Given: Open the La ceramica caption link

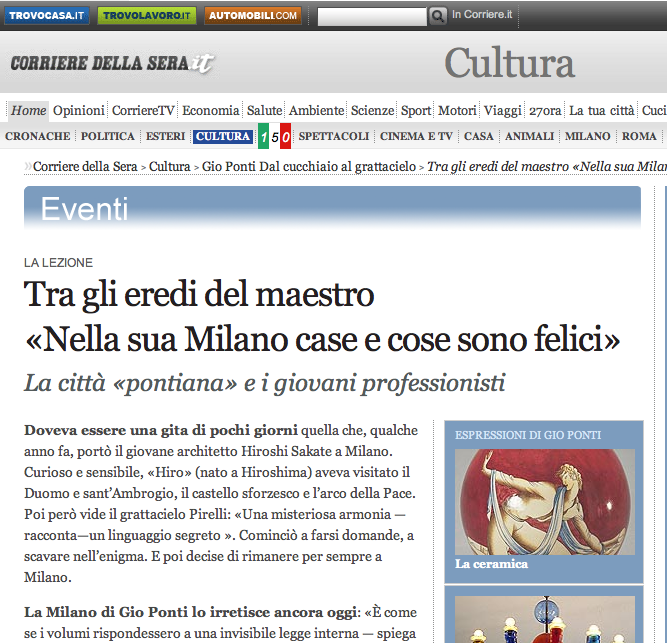Looking at the screenshot, I should tap(491, 564).
